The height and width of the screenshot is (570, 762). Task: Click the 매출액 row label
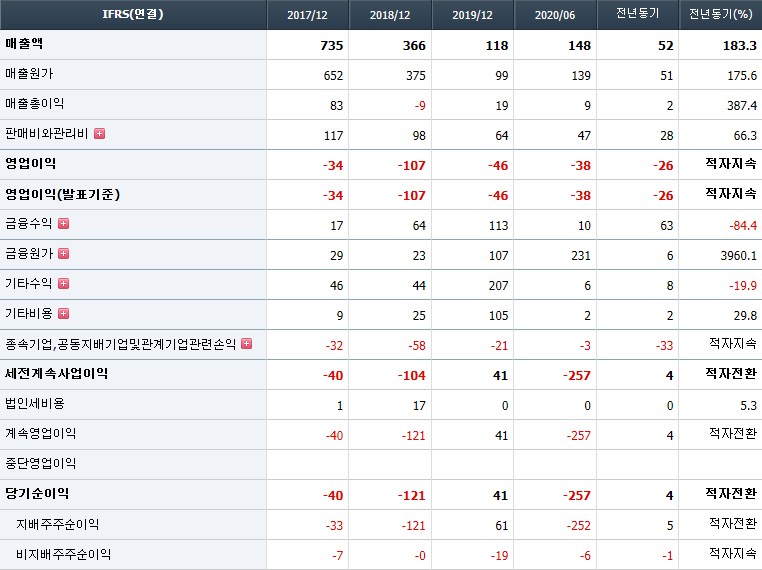click(24, 44)
